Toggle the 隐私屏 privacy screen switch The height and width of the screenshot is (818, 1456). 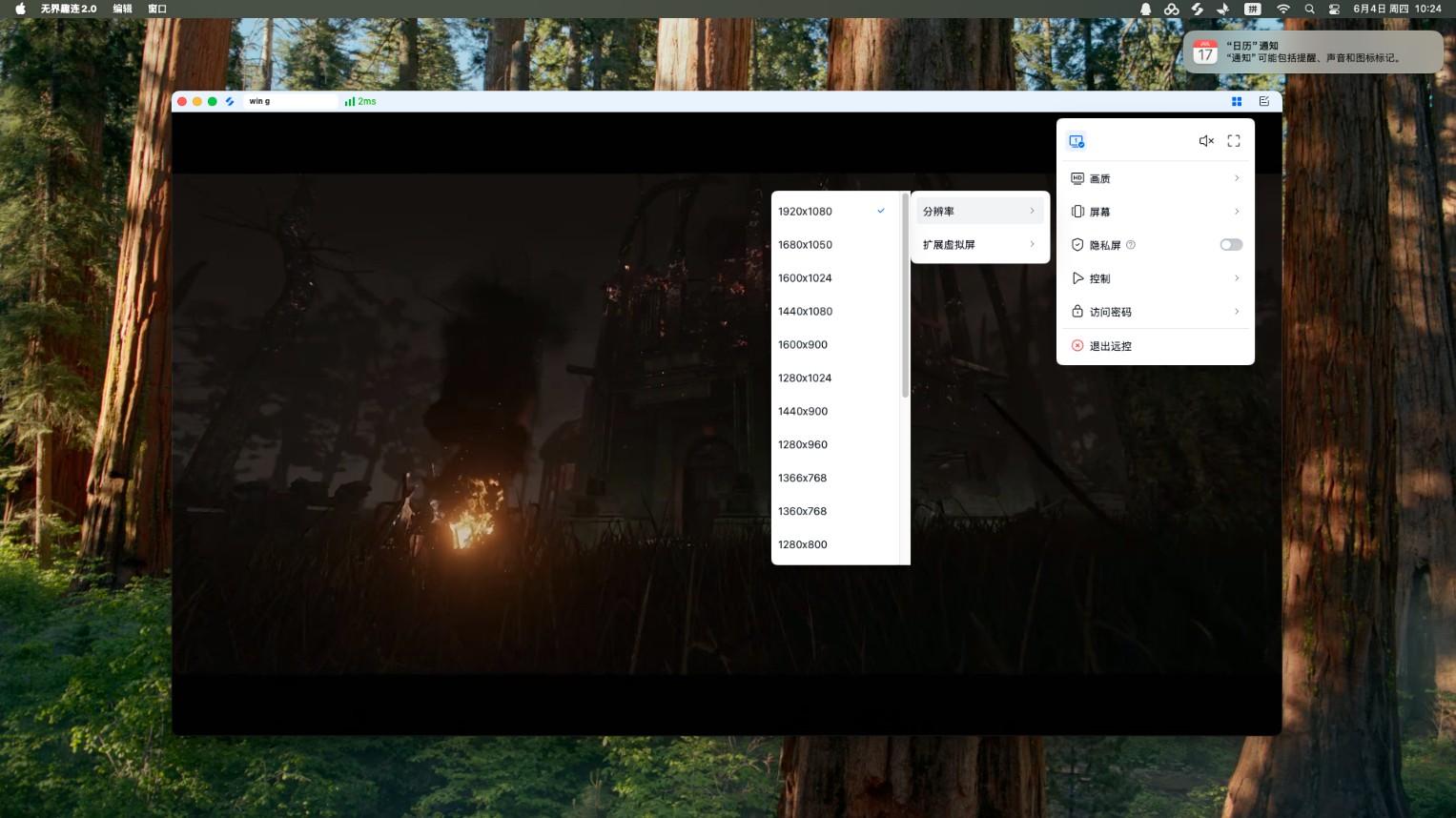pyautogui.click(x=1231, y=245)
